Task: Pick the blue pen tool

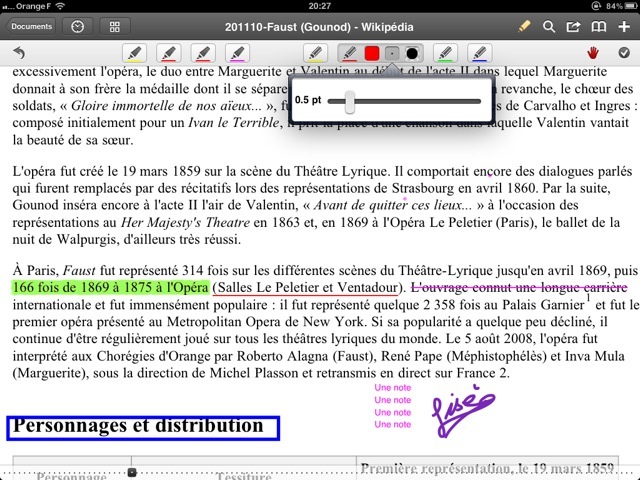Action: (481, 53)
